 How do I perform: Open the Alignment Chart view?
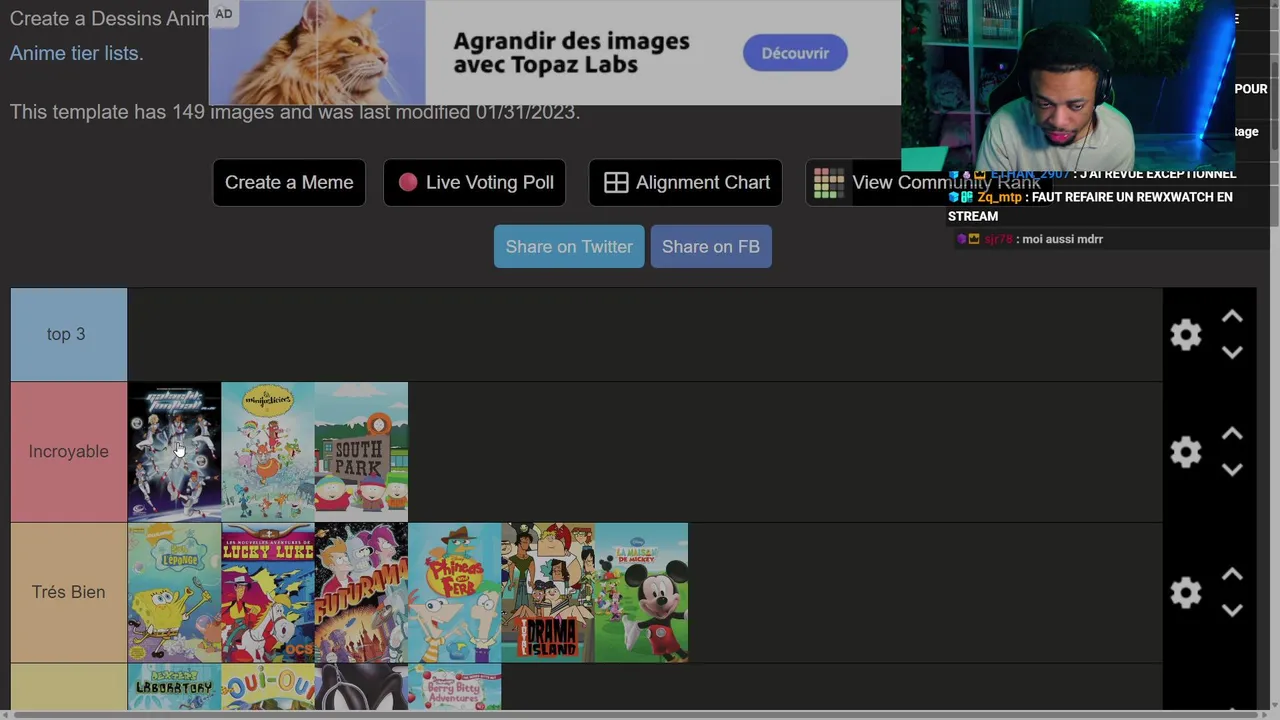point(686,182)
